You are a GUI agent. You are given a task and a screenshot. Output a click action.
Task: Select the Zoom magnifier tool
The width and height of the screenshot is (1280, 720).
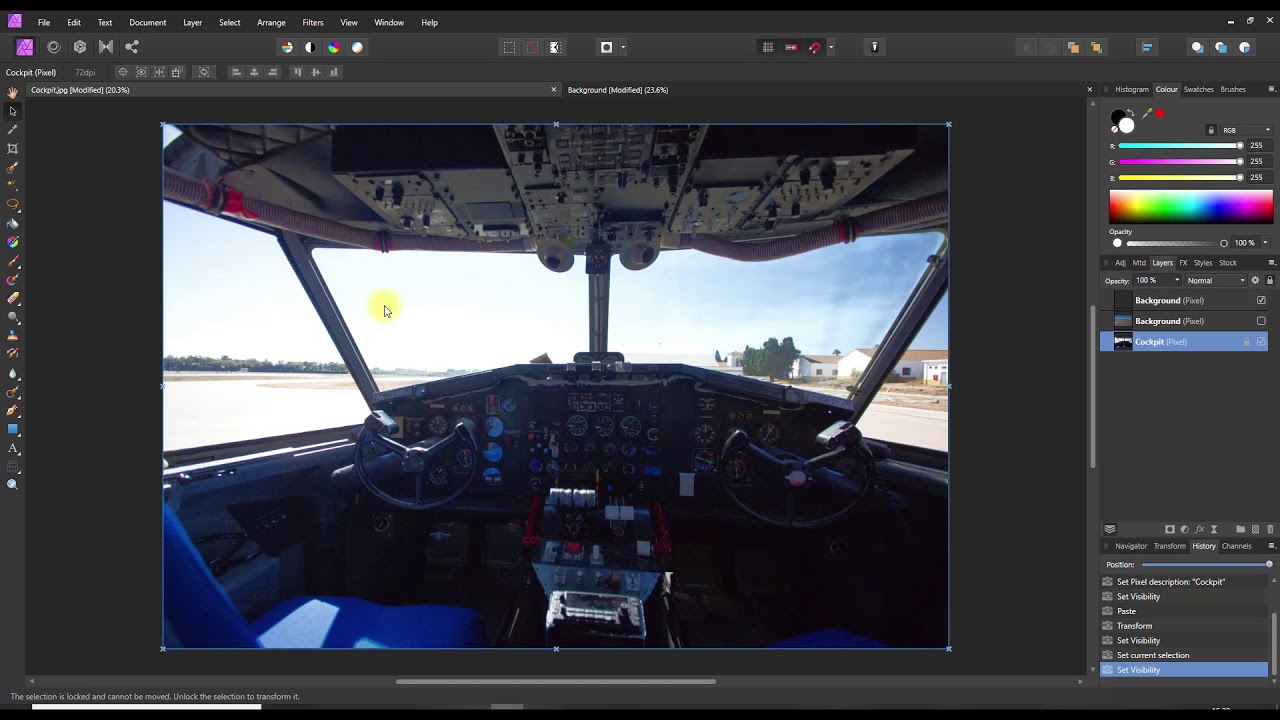(13, 485)
